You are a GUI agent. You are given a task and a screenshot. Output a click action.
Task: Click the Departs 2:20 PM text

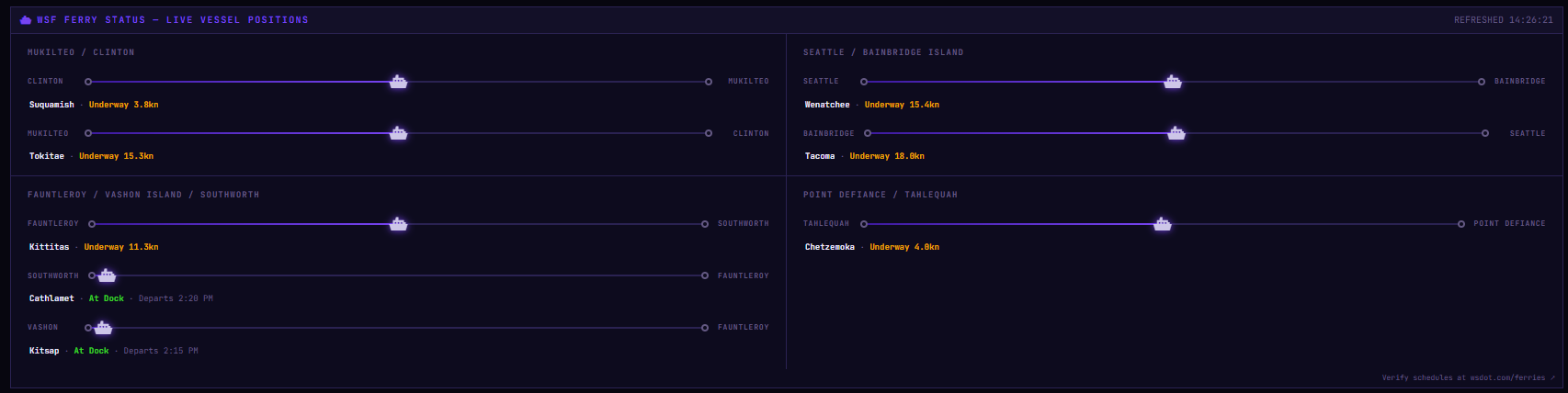click(x=176, y=298)
